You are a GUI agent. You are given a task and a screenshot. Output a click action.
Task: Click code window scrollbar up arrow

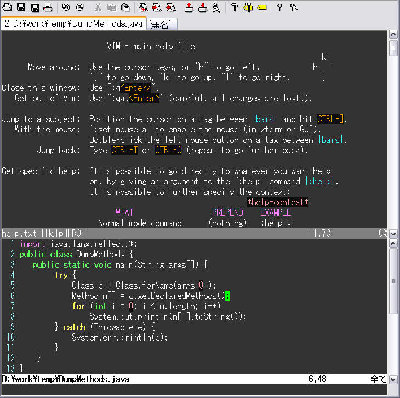click(x=393, y=243)
